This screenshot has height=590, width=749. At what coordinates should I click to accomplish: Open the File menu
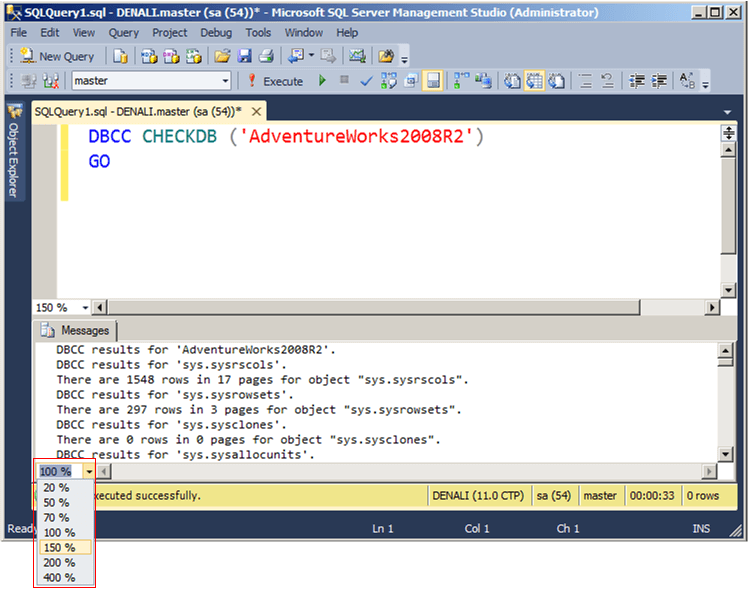[19, 32]
